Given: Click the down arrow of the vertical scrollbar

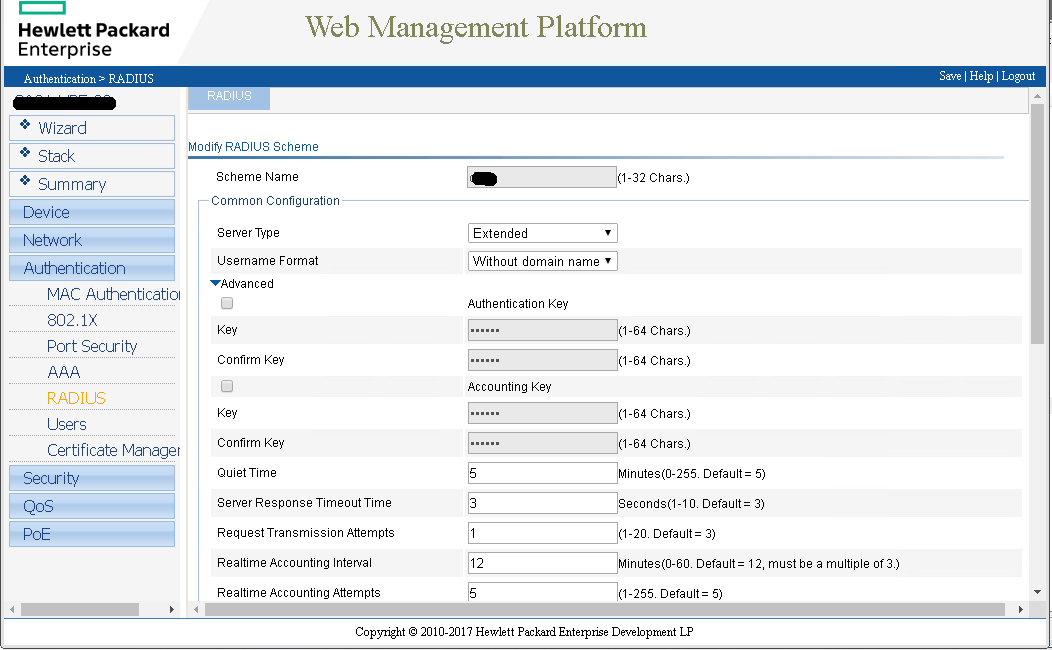Looking at the screenshot, I should [1035, 591].
